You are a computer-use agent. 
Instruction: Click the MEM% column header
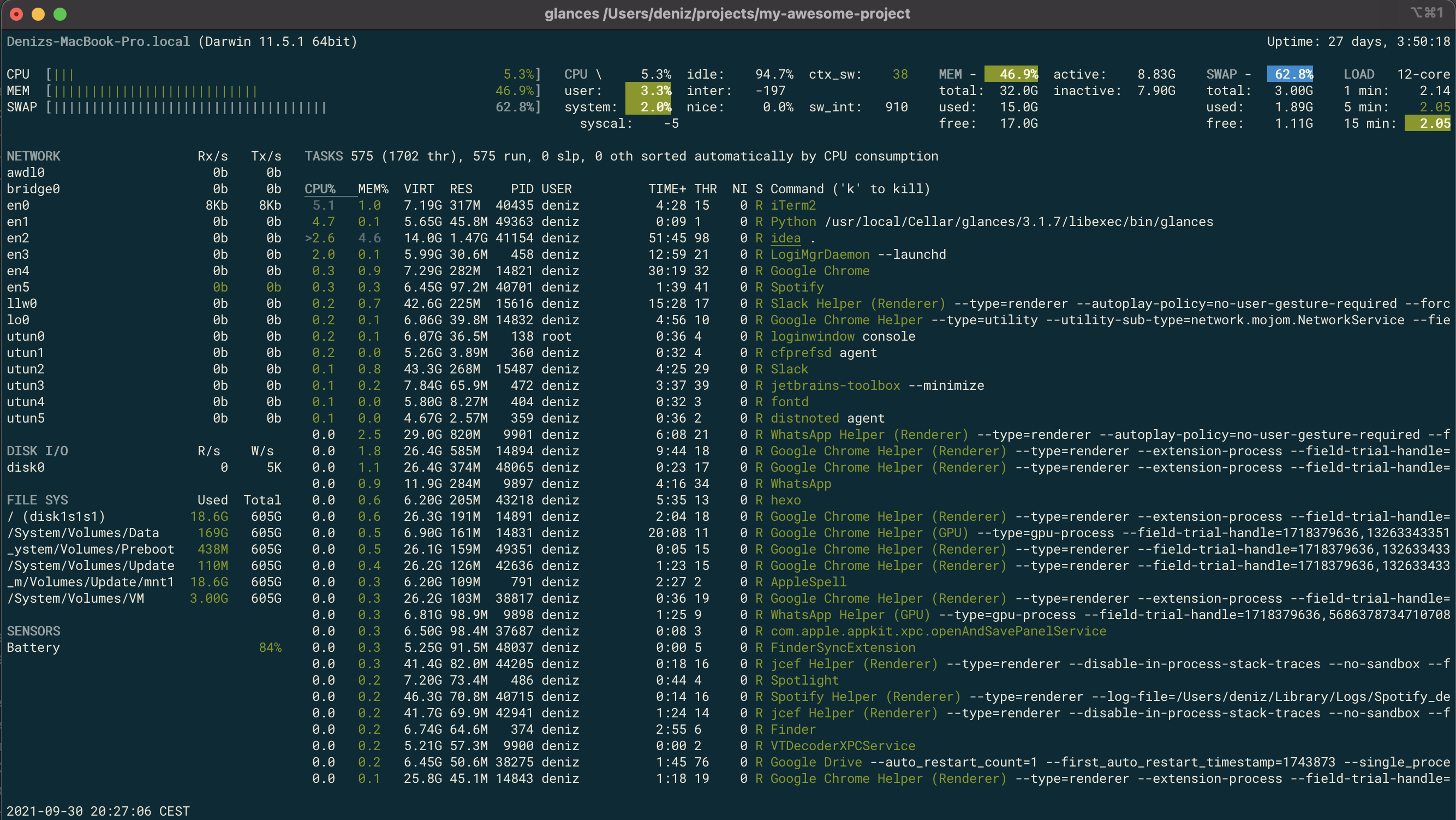(x=373, y=189)
